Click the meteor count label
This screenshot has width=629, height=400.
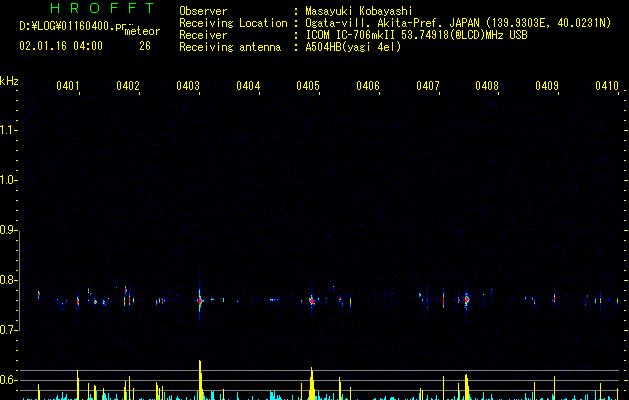[142, 31]
